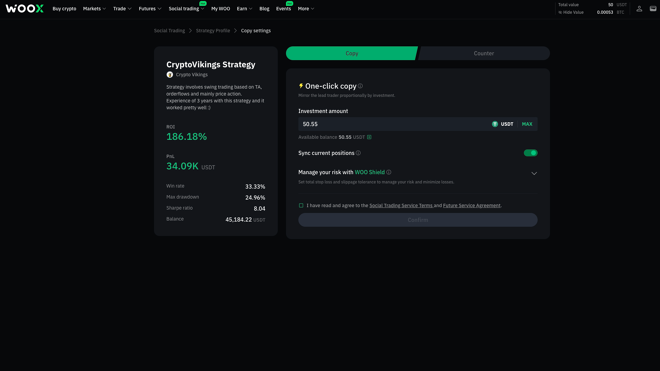Click the Crypto Vikings avatar icon

(170, 75)
